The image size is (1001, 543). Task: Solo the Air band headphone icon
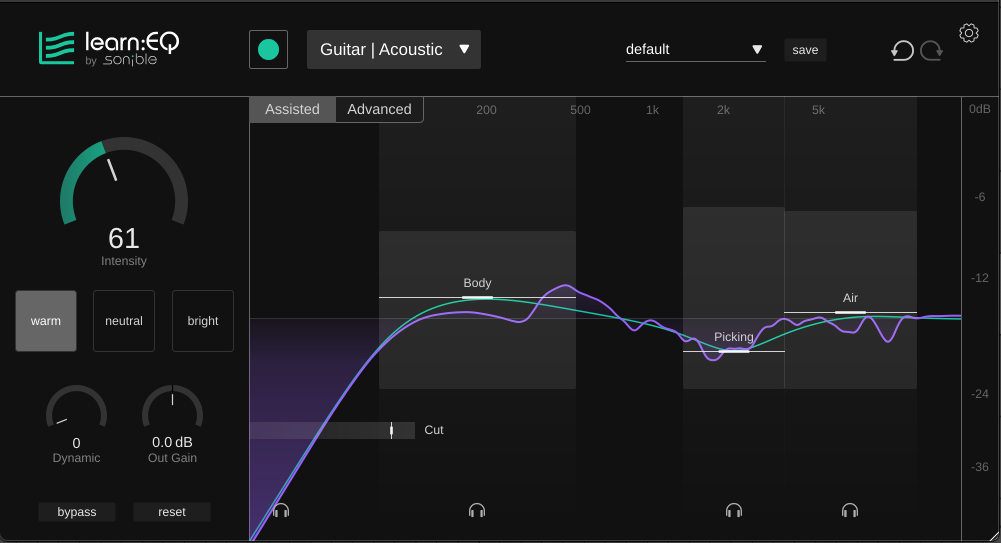(x=850, y=510)
